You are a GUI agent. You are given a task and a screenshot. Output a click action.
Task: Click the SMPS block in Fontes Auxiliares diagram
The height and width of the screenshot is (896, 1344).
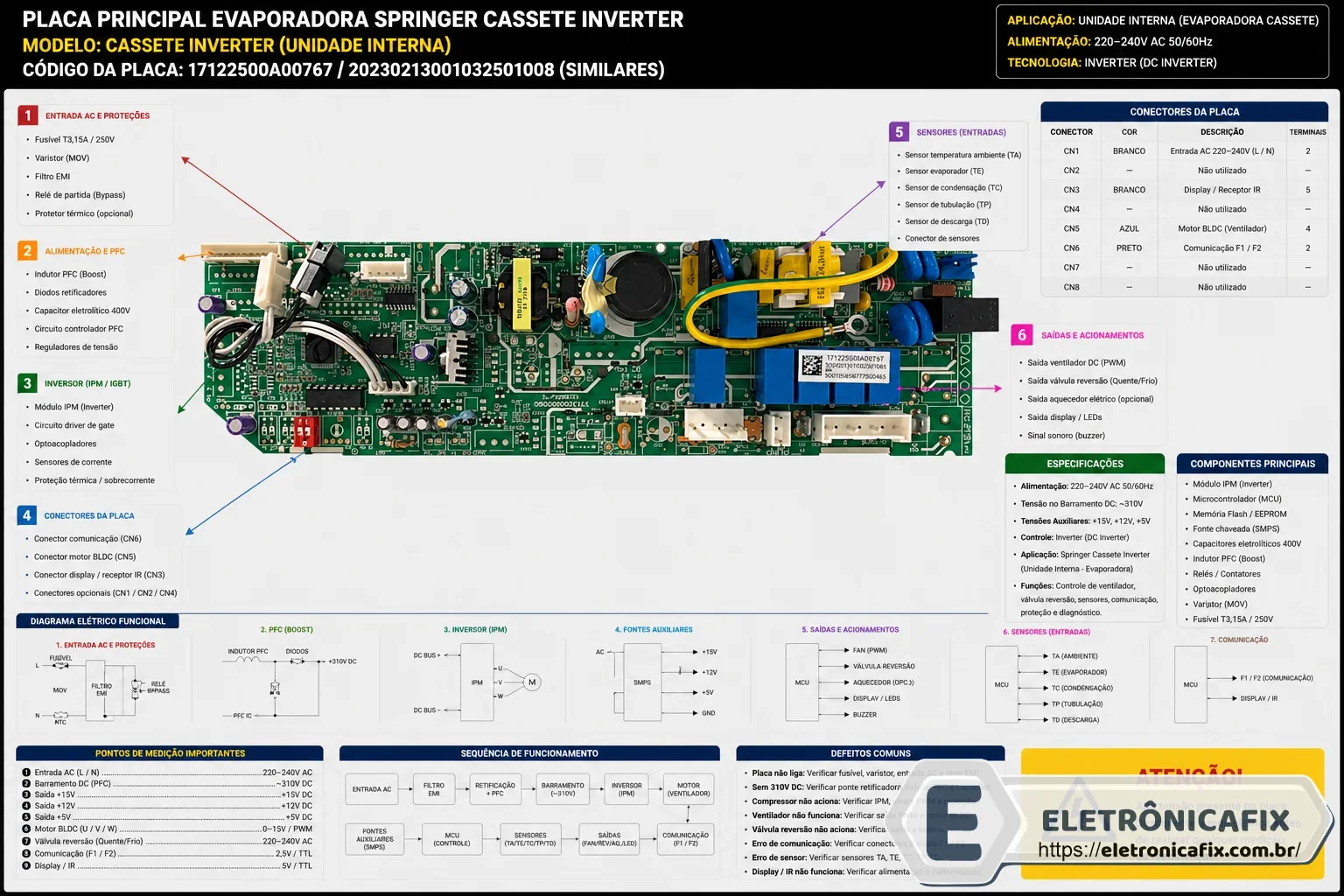pos(642,682)
